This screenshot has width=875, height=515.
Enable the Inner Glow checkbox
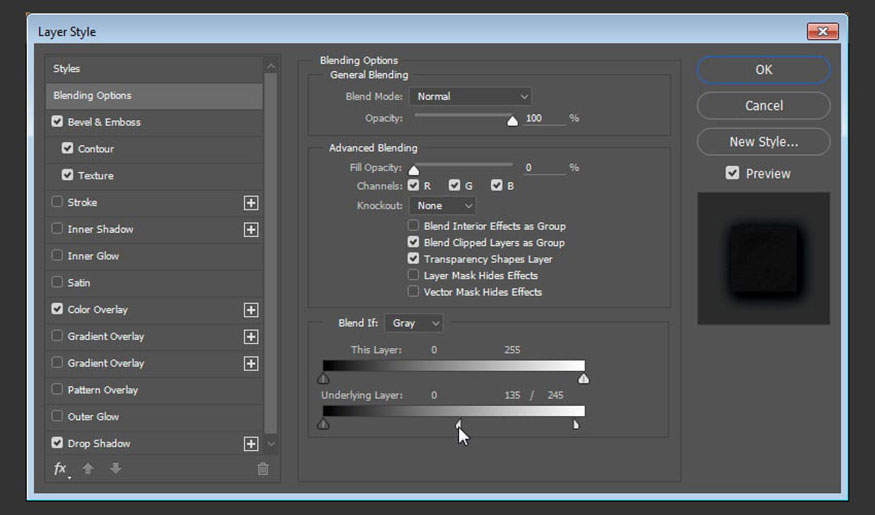(57, 255)
